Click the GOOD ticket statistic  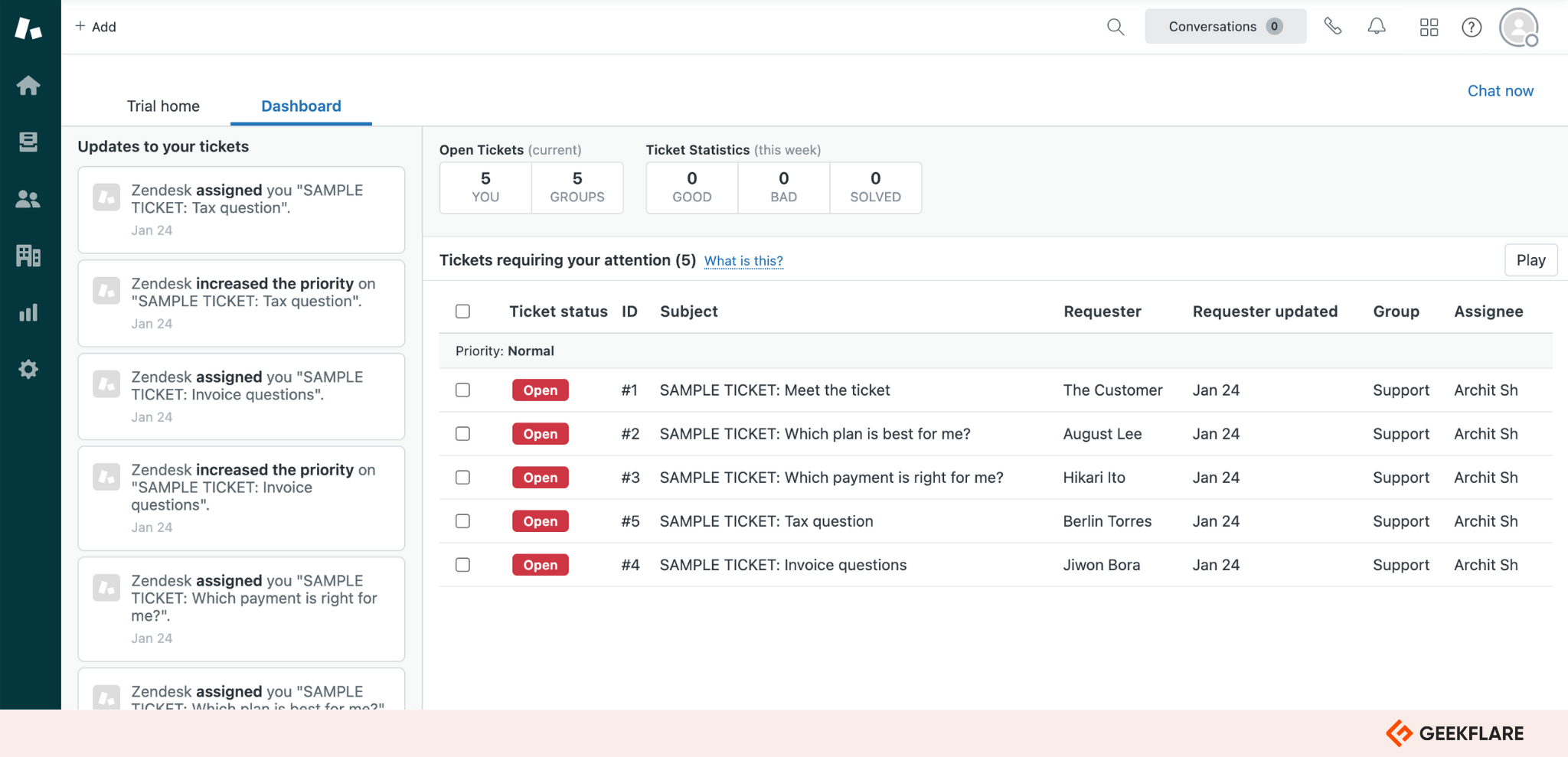point(692,188)
